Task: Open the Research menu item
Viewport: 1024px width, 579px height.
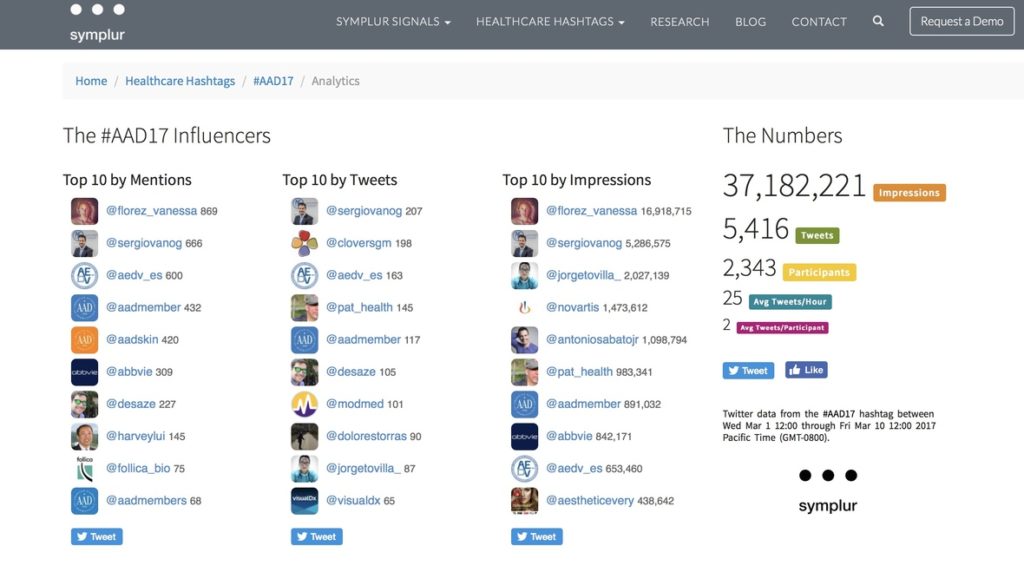Action: [680, 22]
